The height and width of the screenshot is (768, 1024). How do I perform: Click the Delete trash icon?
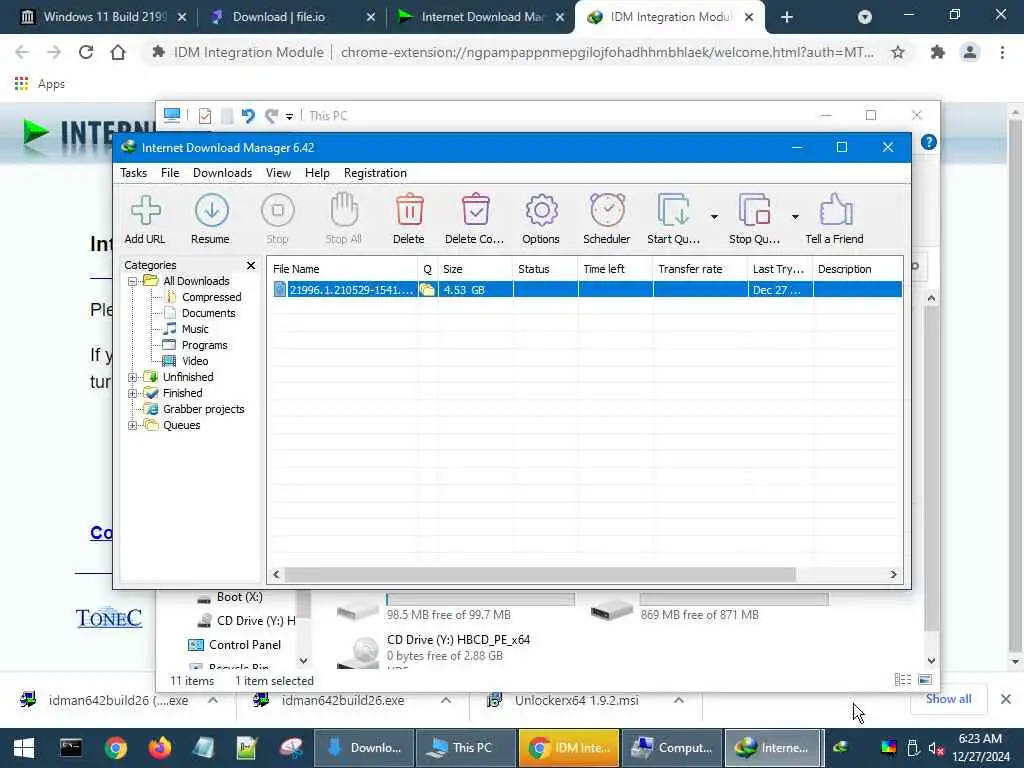tap(409, 219)
